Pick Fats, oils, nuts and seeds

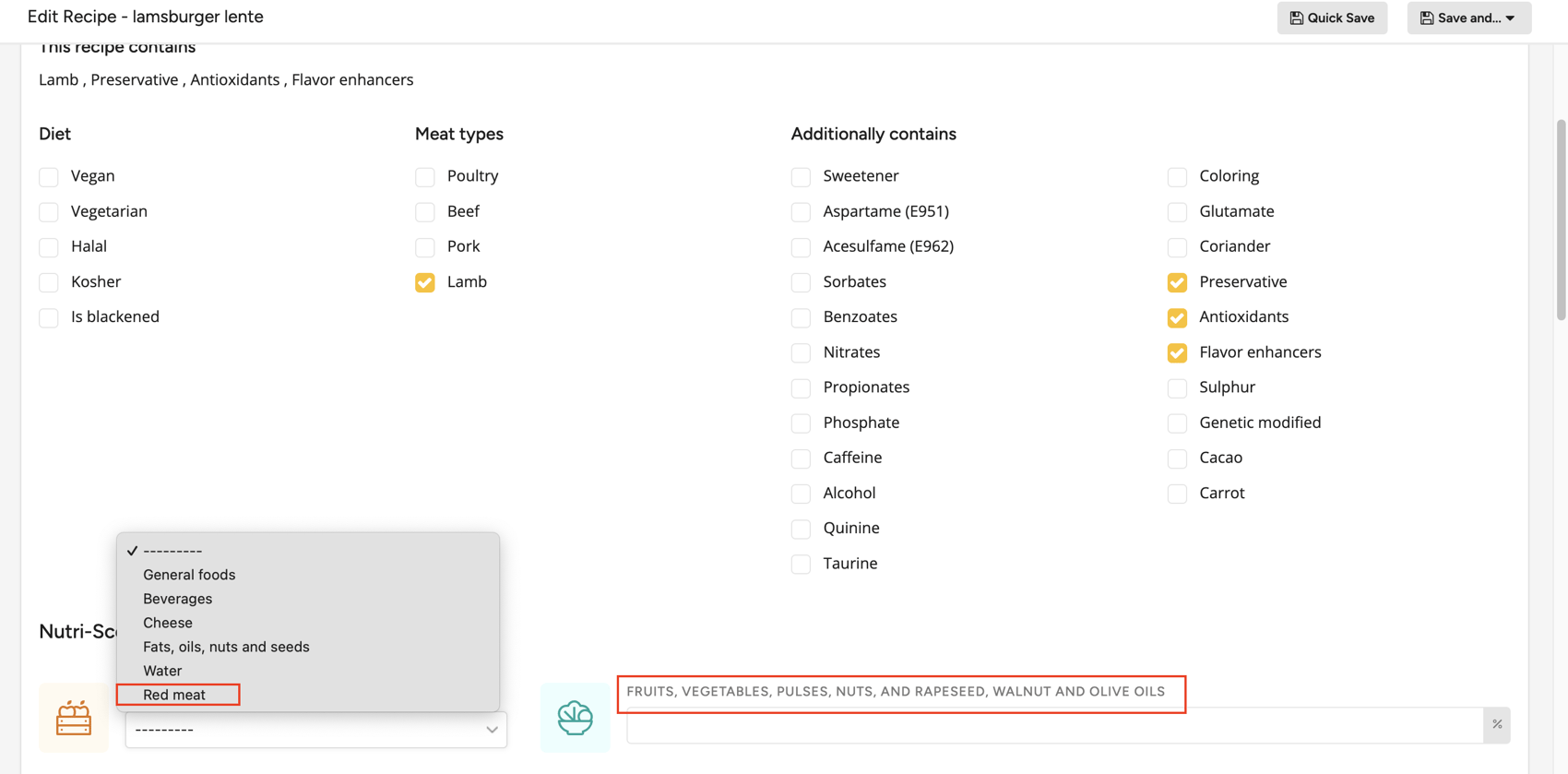[308, 646]
